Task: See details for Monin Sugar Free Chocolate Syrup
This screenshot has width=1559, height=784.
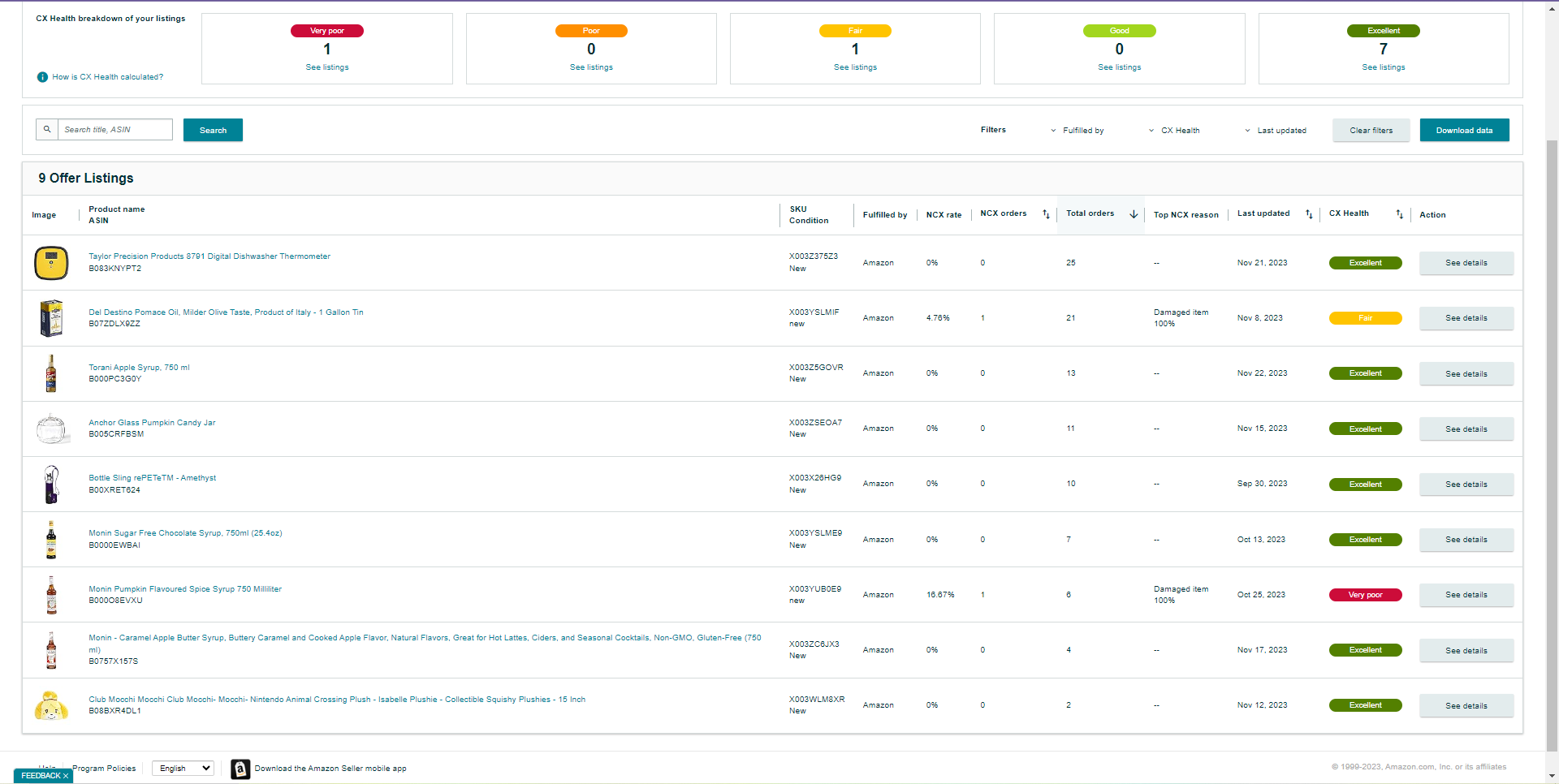Action: tap(1466, 540)
